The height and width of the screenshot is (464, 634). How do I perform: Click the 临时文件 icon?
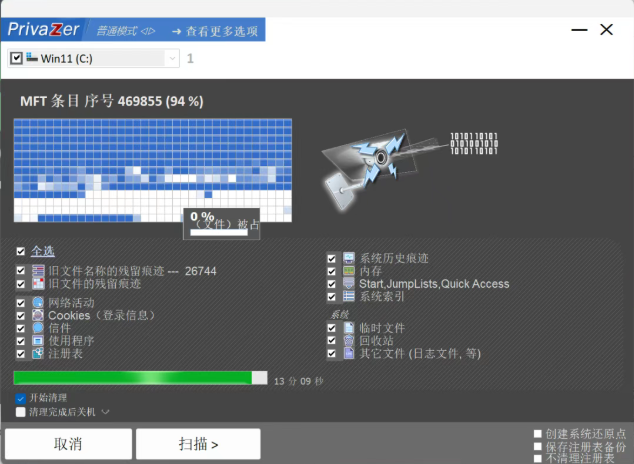349,327
